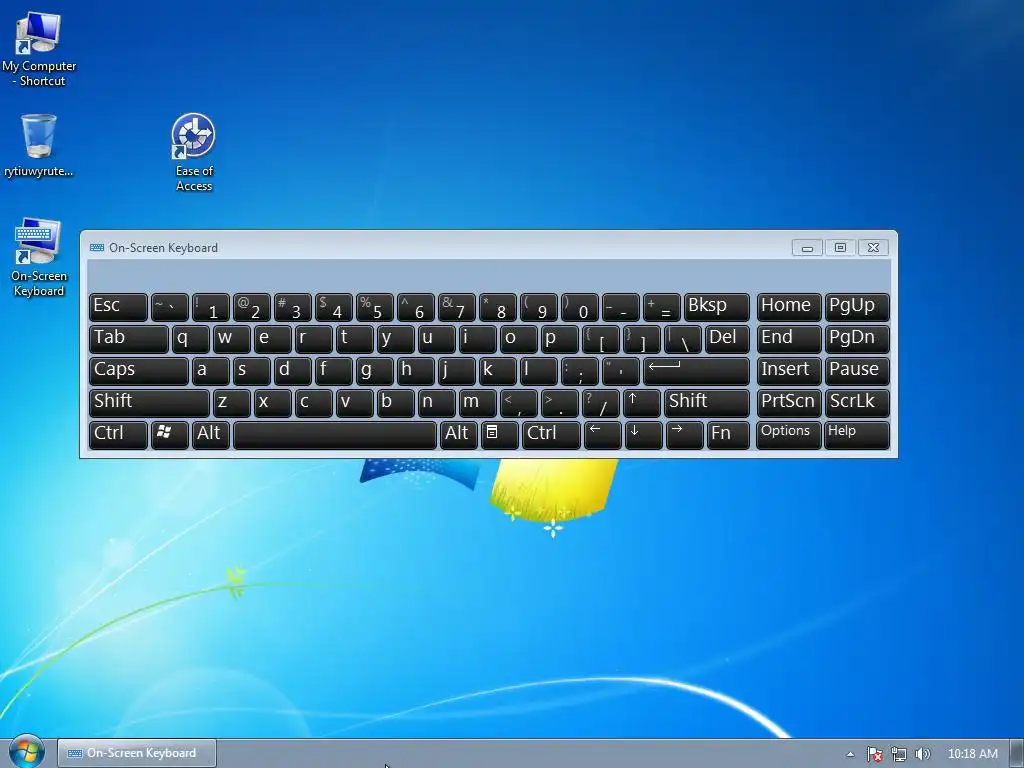This screenshot has width=1024, height=768.
Task: Click the PgUp key
Action: (x=857, y=306)
